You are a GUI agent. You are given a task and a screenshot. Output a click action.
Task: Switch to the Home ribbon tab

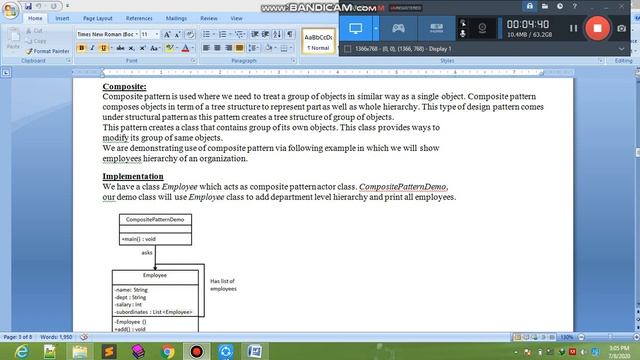coord(35,18)
